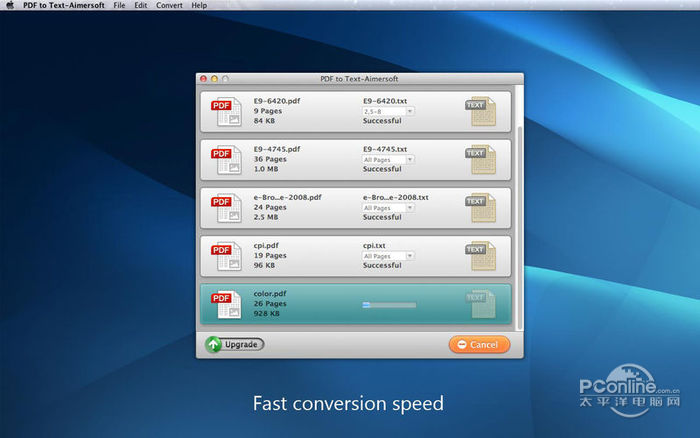Click the PDF icon for E9-6420.pdf
The height and width of the screenshot is (438, 700).
click(x=226, y=111)
